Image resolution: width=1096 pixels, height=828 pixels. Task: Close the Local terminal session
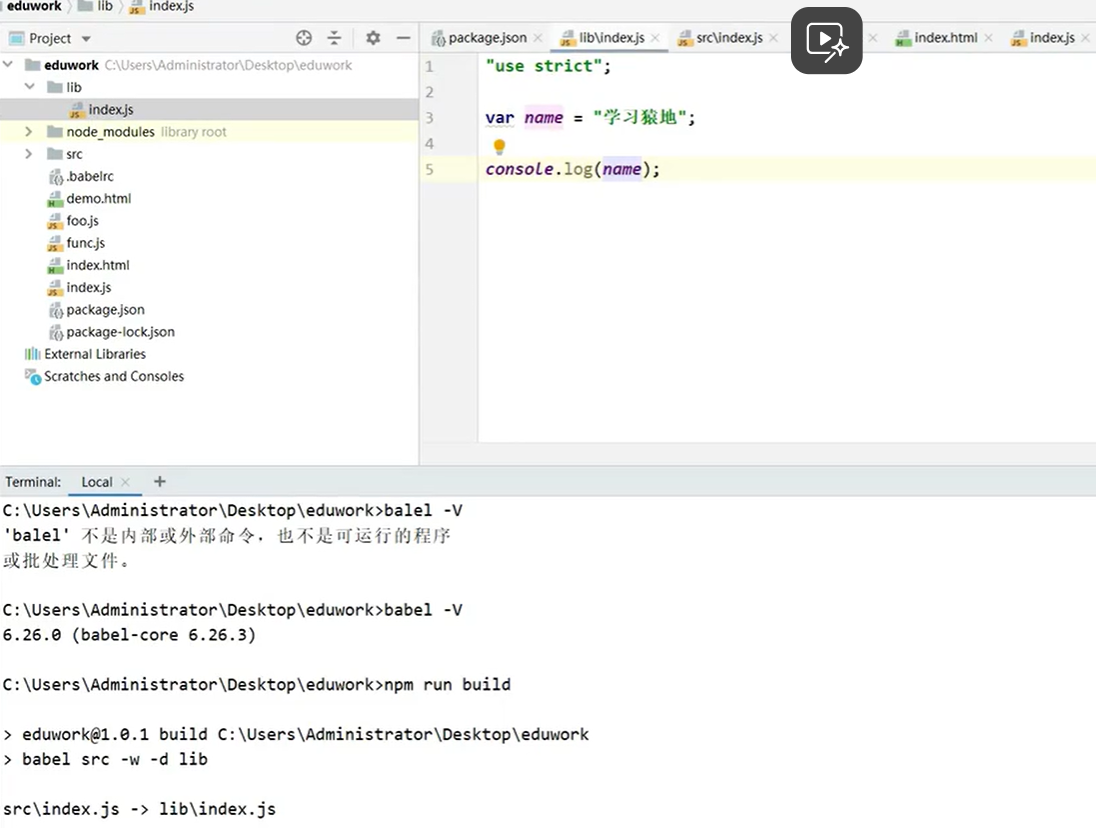coord(125,482)
